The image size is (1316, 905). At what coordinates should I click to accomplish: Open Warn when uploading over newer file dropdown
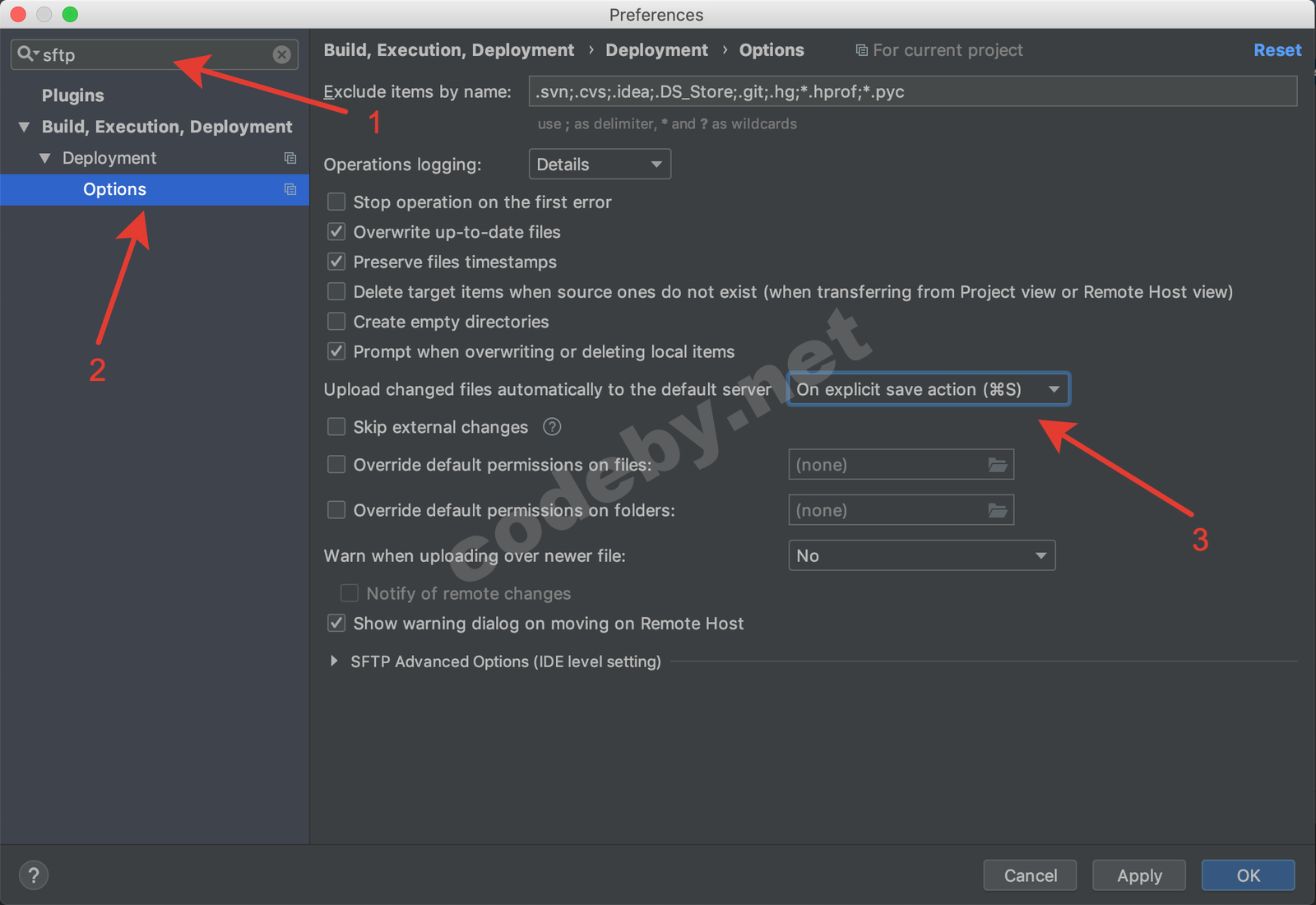click(922, 556)
